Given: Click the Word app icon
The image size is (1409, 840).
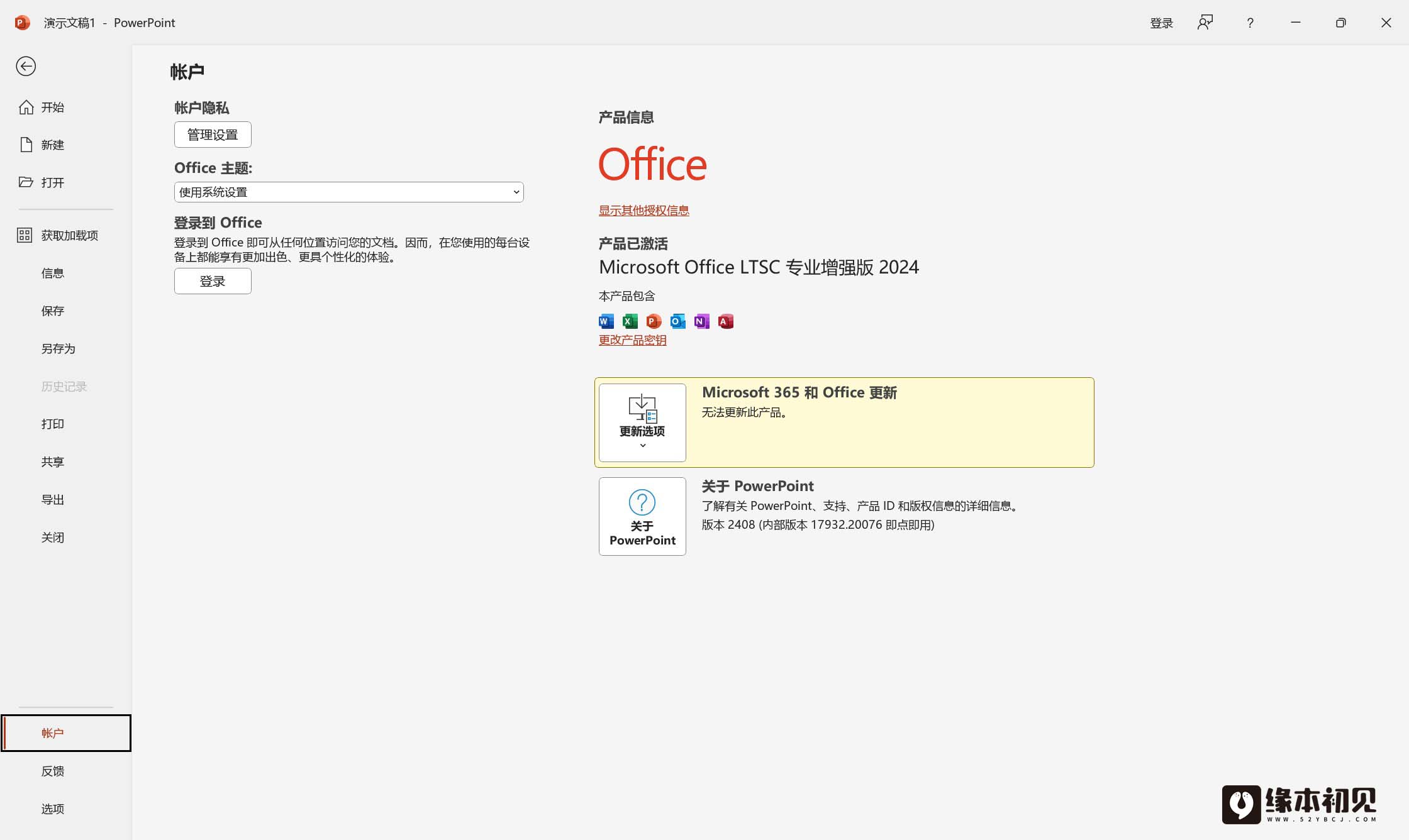Looking at the screenshot, I should [x=606, y=321].
